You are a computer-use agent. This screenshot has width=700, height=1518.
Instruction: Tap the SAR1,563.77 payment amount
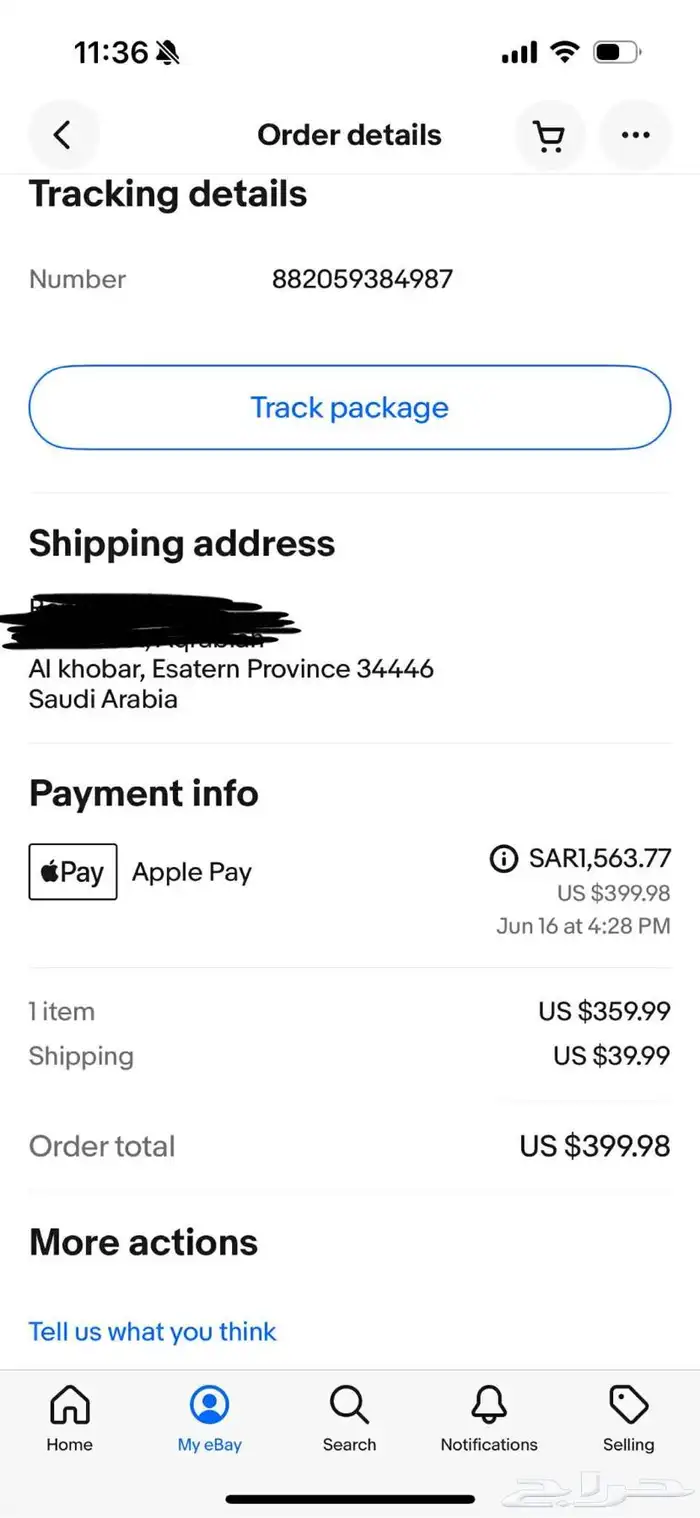tap(599, 858)
